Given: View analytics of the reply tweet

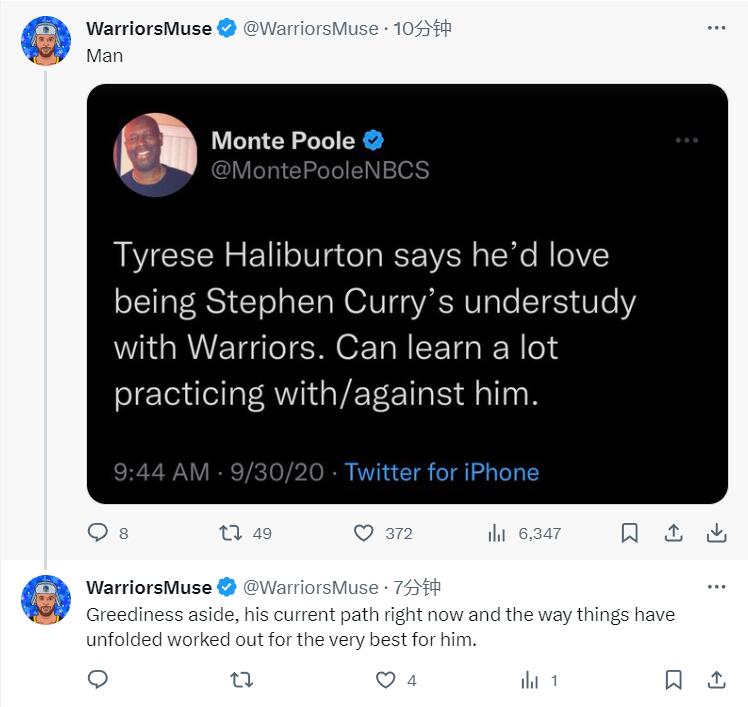Looking at the screenshot, I should (530, 680).
